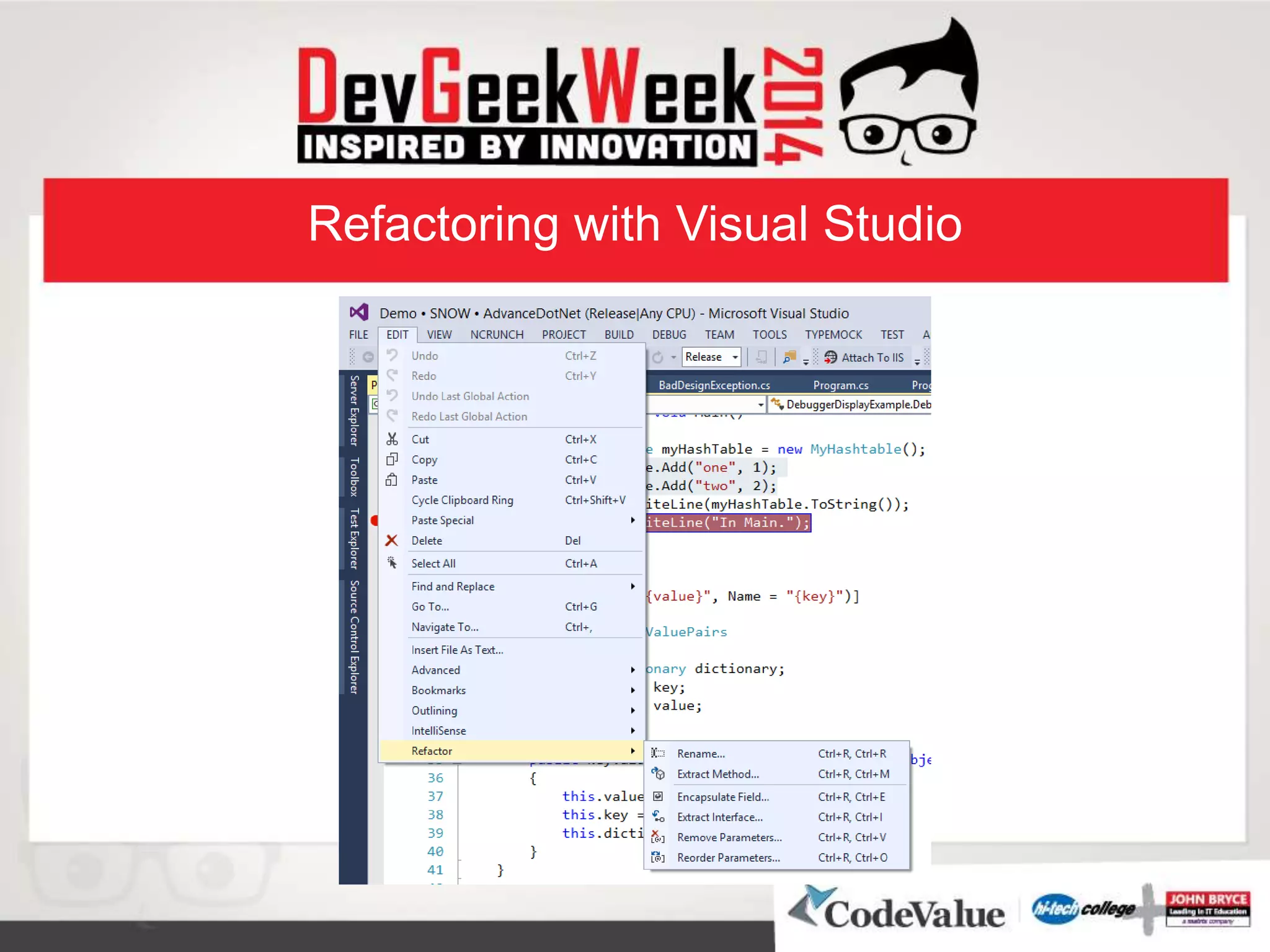Click the Attach To IIS icon
Image resolution: width=1270 pixels, height=952 pixels.
tap(830, 358)
